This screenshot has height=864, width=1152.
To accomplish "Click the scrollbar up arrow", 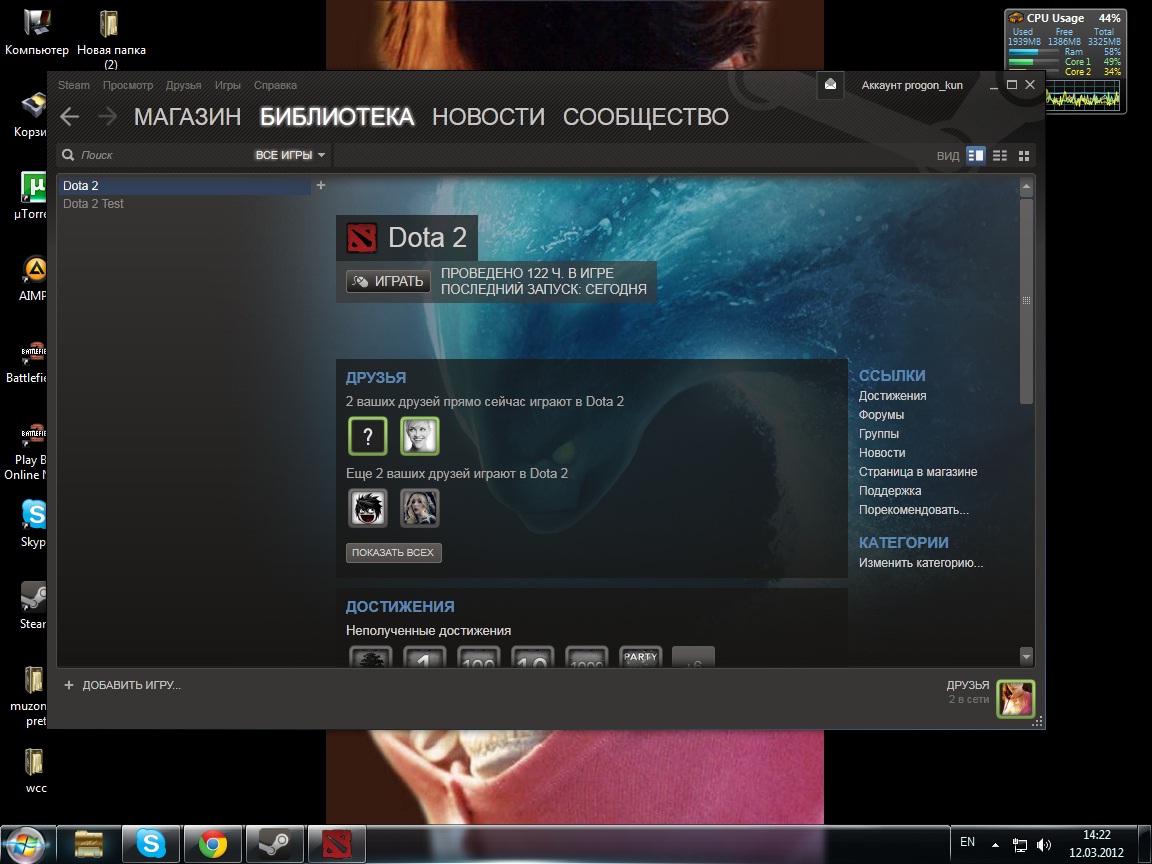I will 1026,187.
